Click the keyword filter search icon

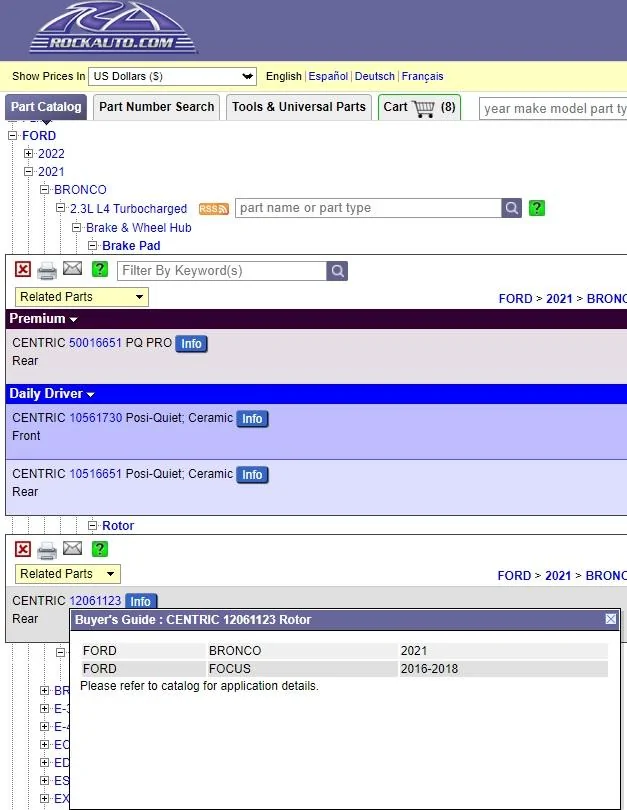(x=337, y=271)
